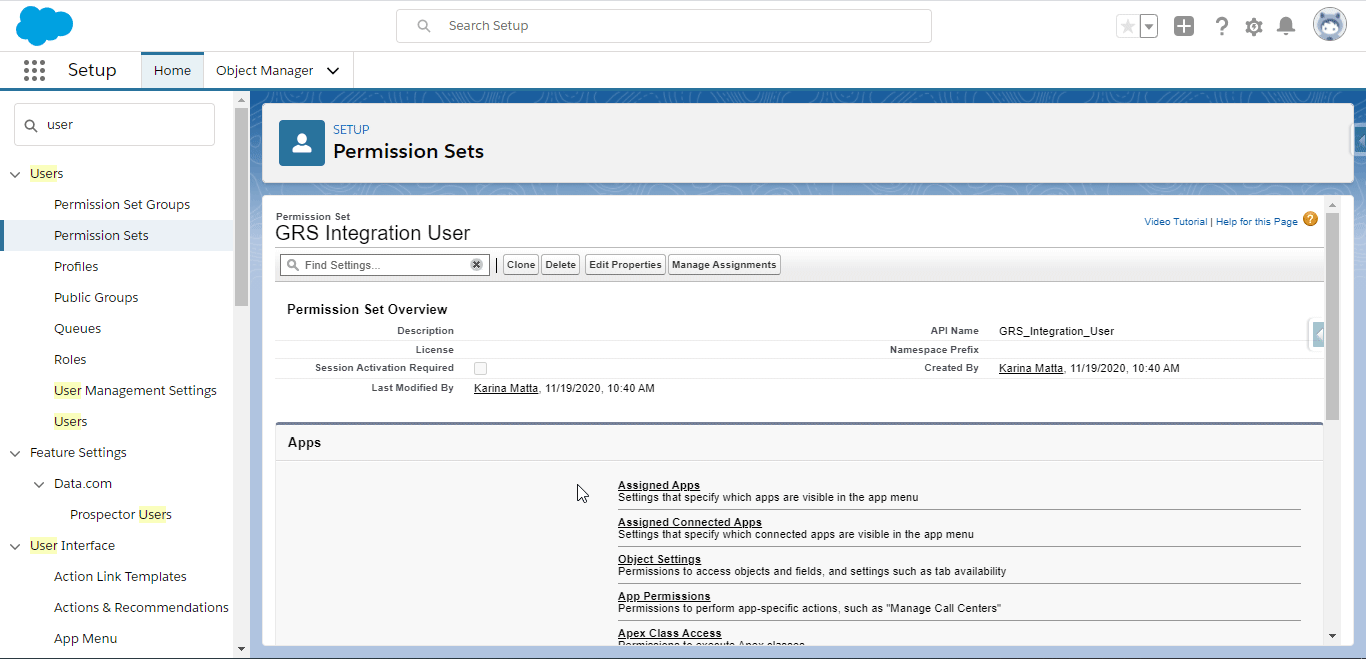Screen dimensions: 1366x659
Task: Open the Object Manager tab dropdown chevron
Action: (x=333, y=71)
